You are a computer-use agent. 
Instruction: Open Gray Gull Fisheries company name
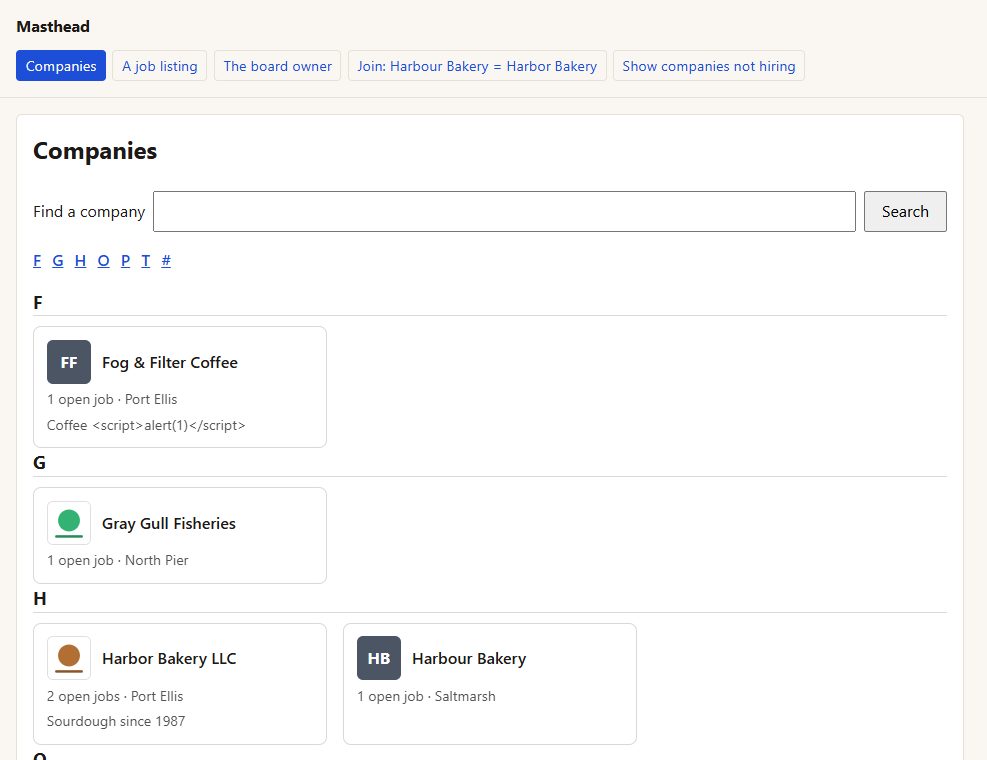[x=169, y=524]
